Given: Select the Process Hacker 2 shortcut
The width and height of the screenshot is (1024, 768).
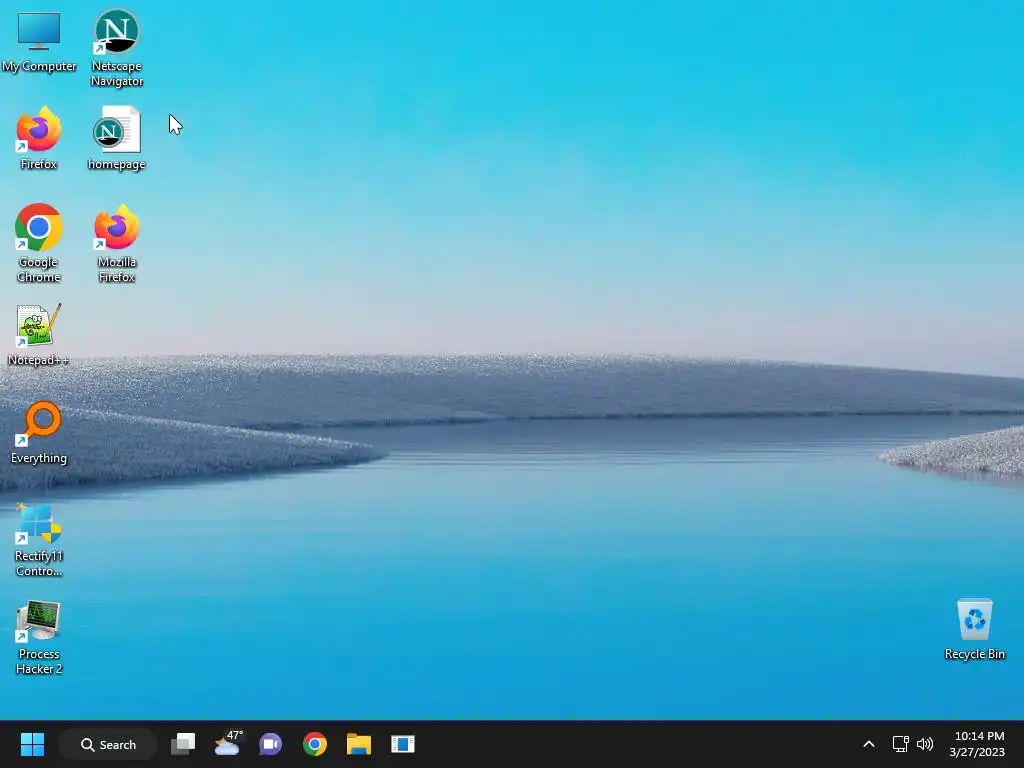Looking at the screenshot, I should (39, 638).
